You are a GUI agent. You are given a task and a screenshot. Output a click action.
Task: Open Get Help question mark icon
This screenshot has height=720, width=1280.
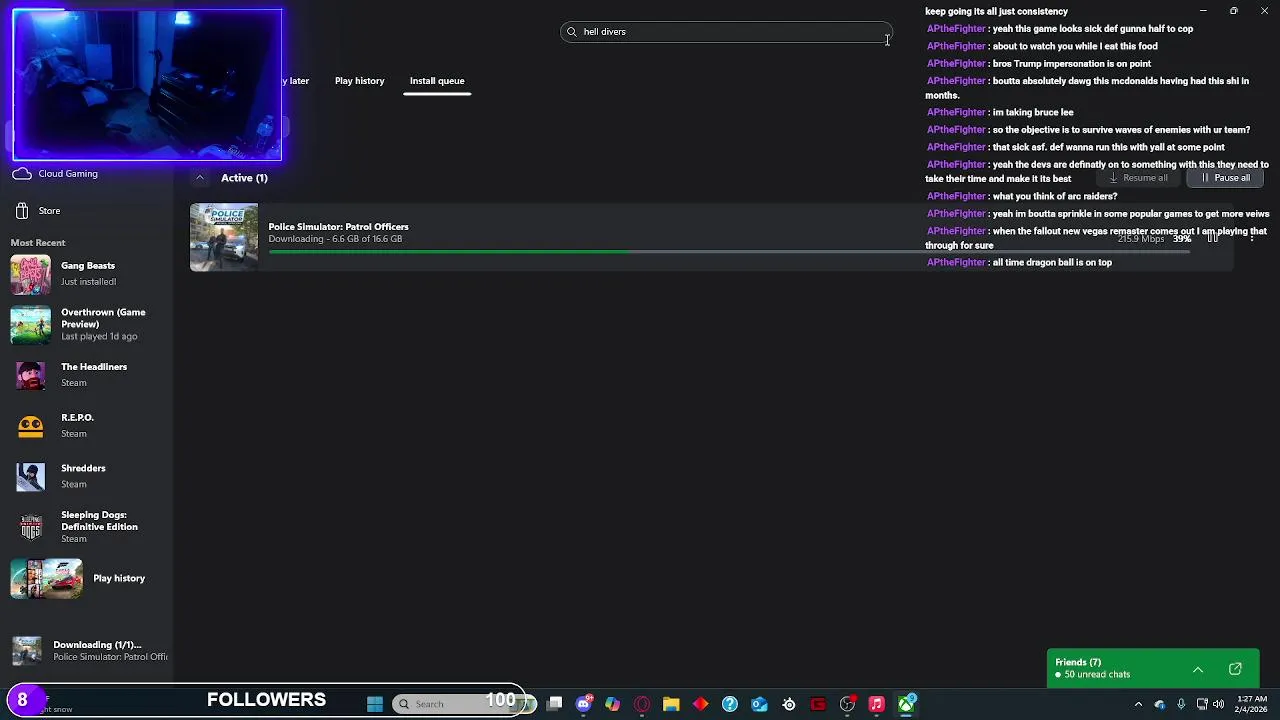tap(730, 704)
